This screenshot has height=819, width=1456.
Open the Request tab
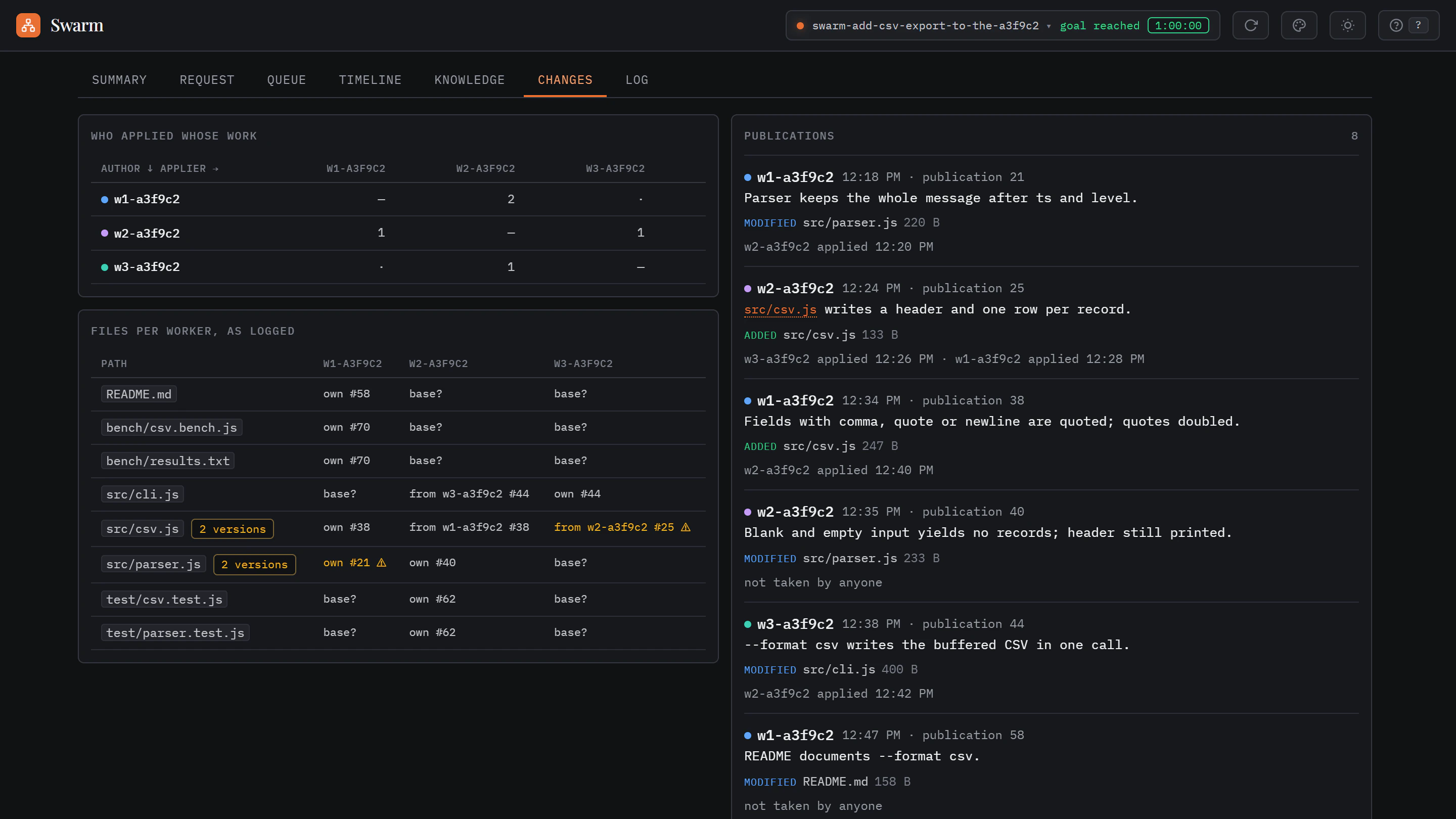coord(207,80)
